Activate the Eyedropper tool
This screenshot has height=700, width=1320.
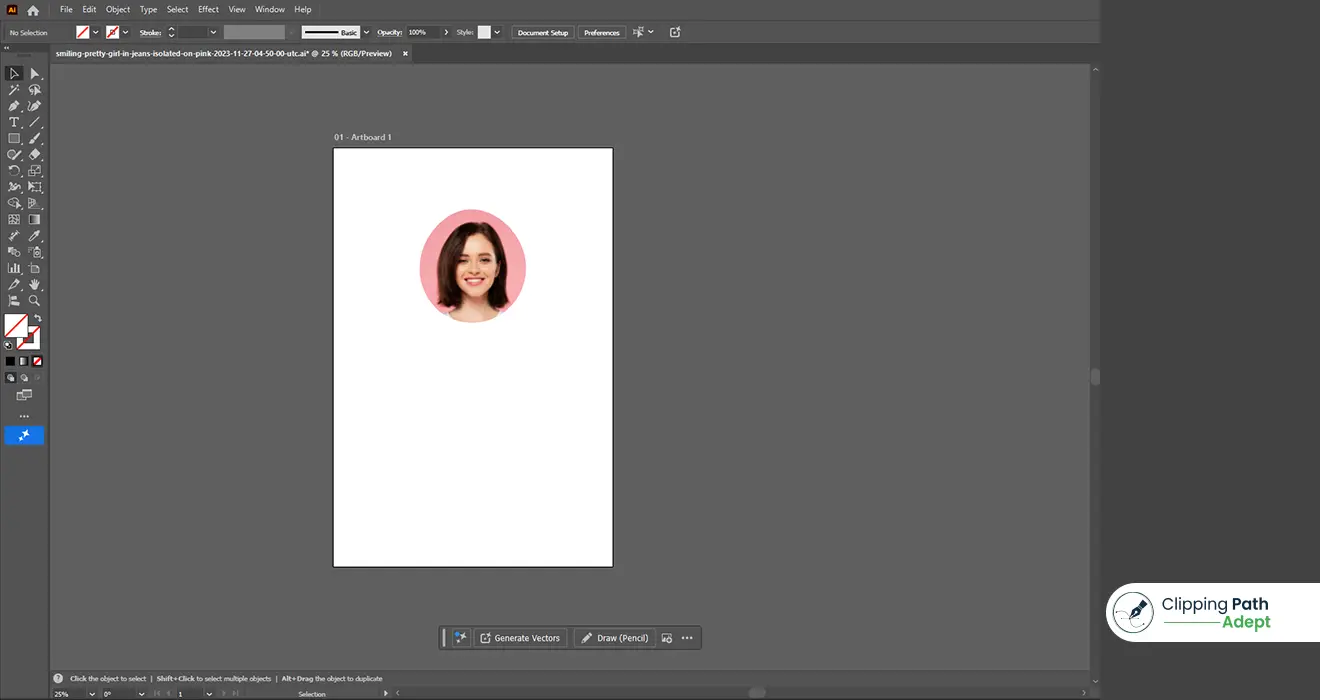(x=34, y=236)
